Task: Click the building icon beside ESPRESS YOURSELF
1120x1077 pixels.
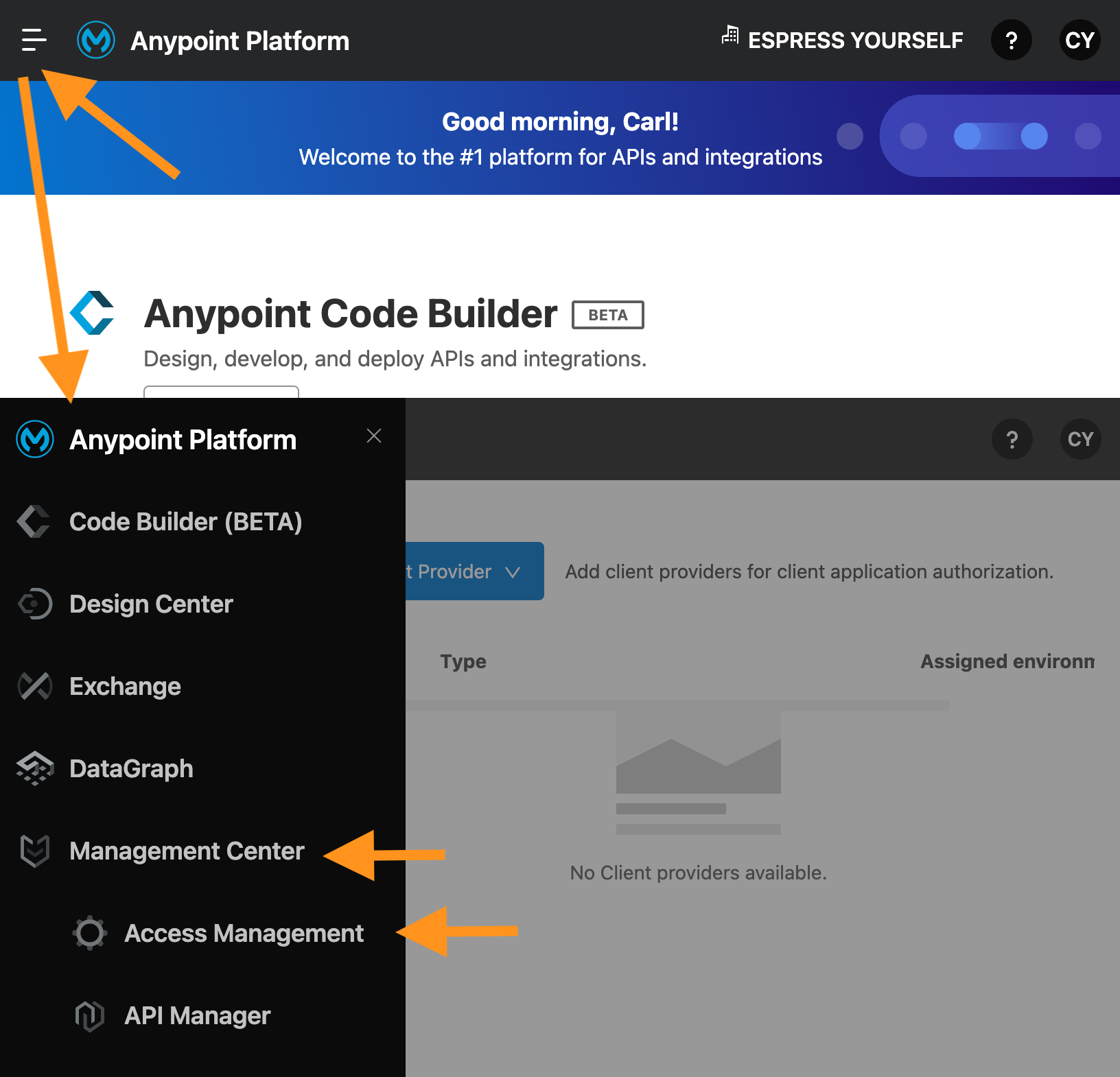Action: point(731,34)
